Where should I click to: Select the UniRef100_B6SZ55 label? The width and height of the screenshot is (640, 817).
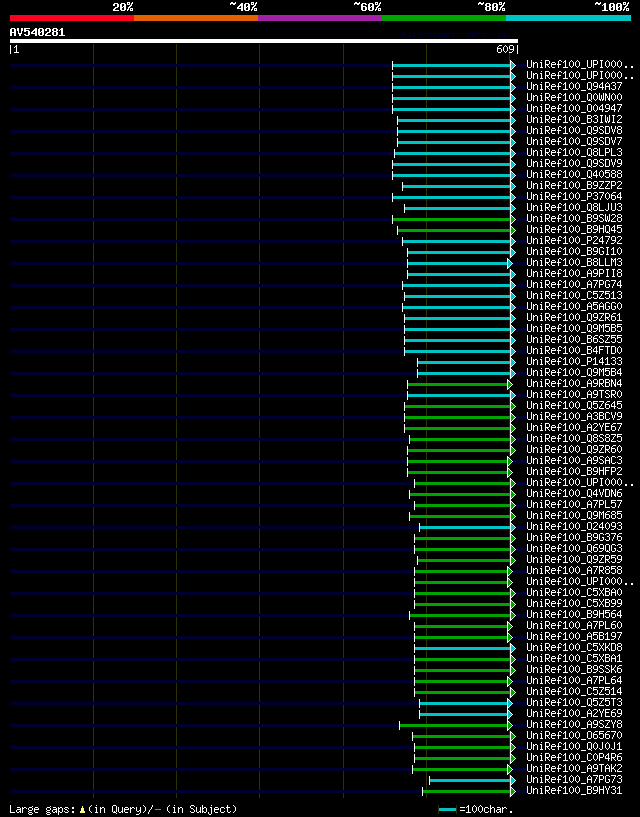click(x=574, y=339)
